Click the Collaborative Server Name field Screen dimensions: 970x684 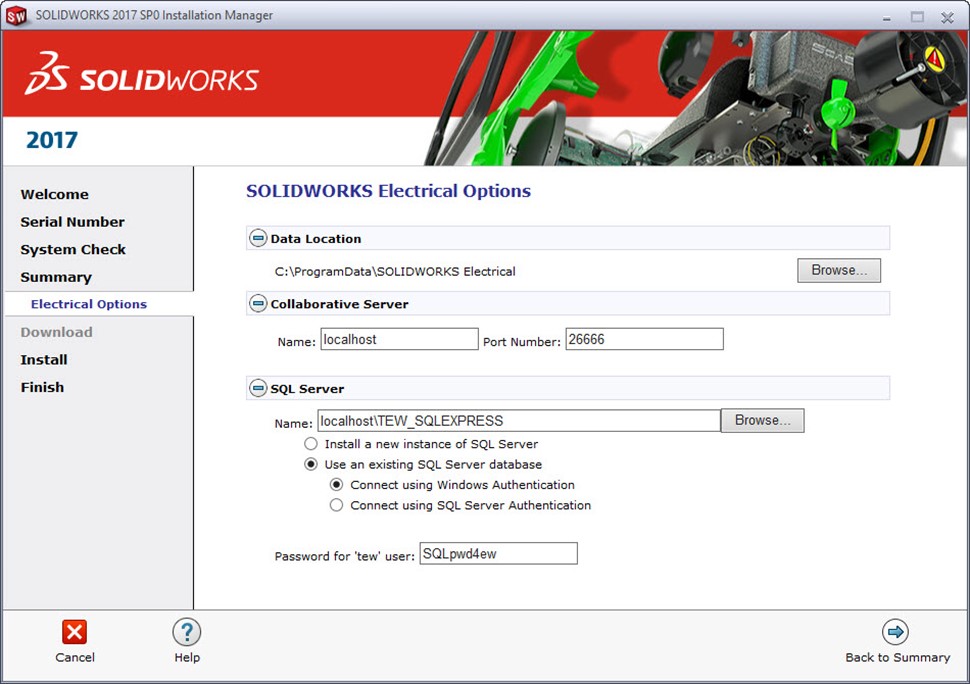(399, 340)
